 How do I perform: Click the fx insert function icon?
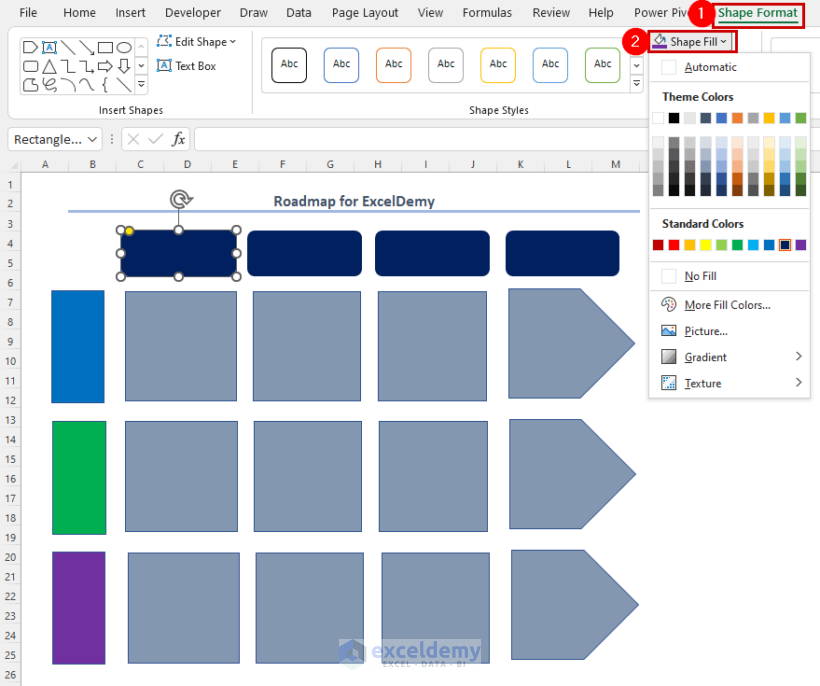click(178, 139)
